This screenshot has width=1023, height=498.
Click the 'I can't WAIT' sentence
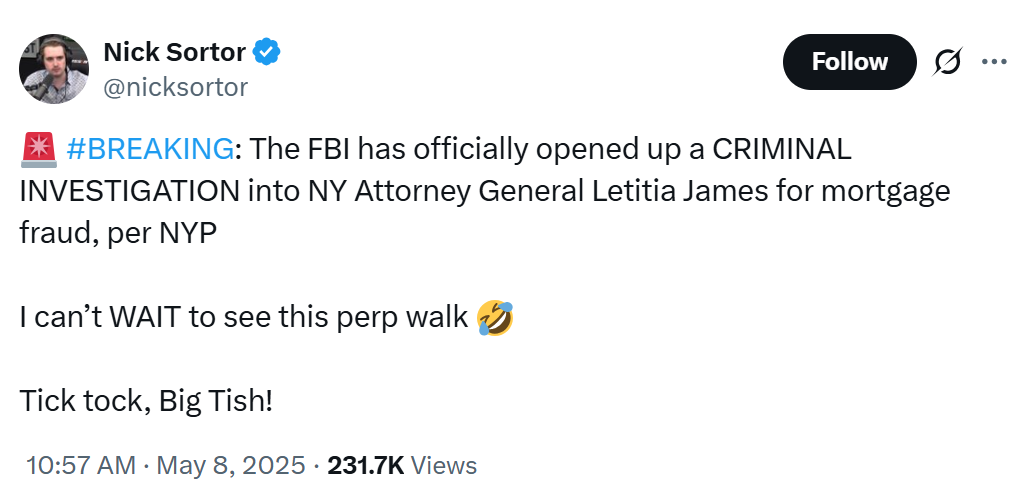point(244,318)
